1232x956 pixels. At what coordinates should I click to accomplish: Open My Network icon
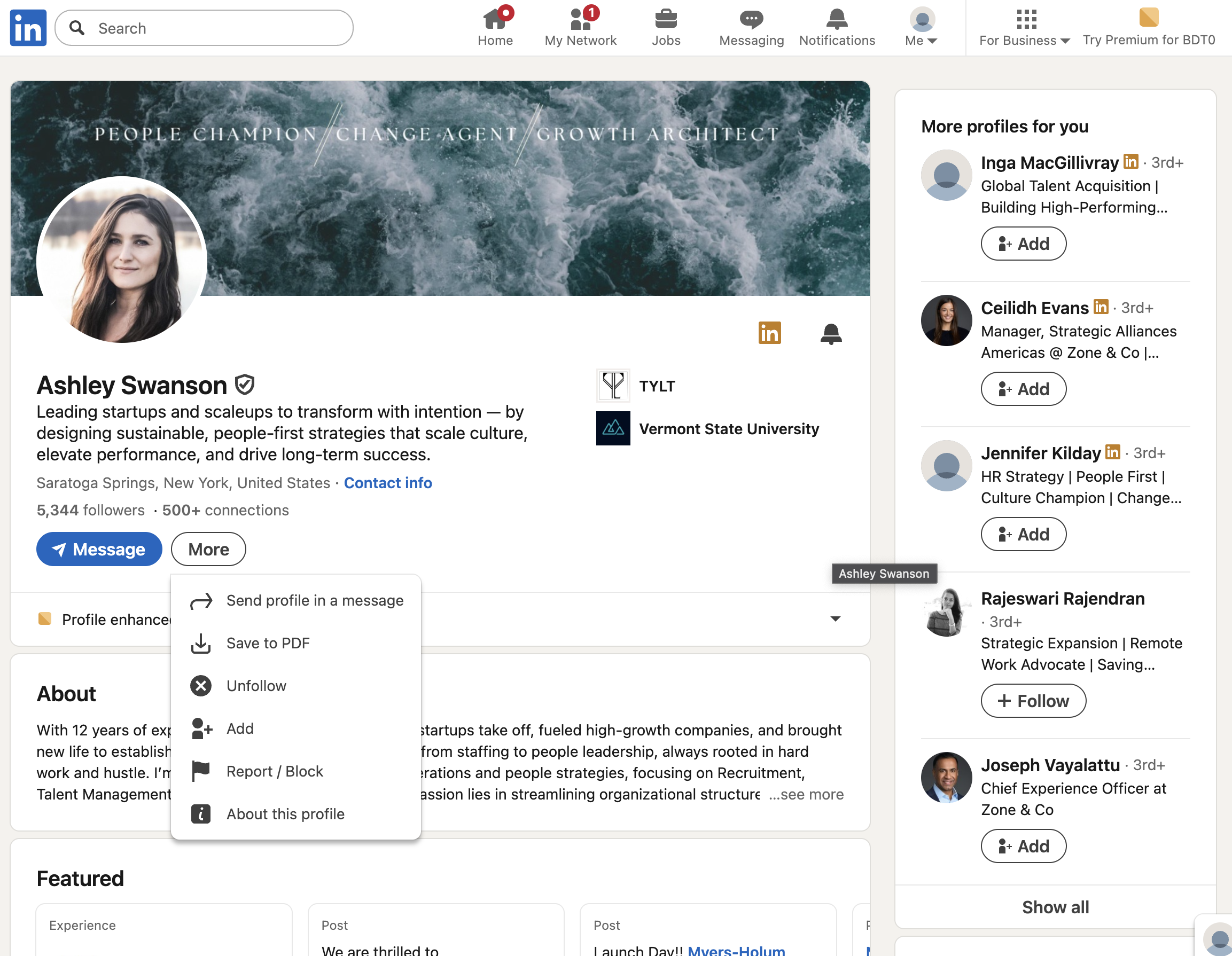[580, 19]
